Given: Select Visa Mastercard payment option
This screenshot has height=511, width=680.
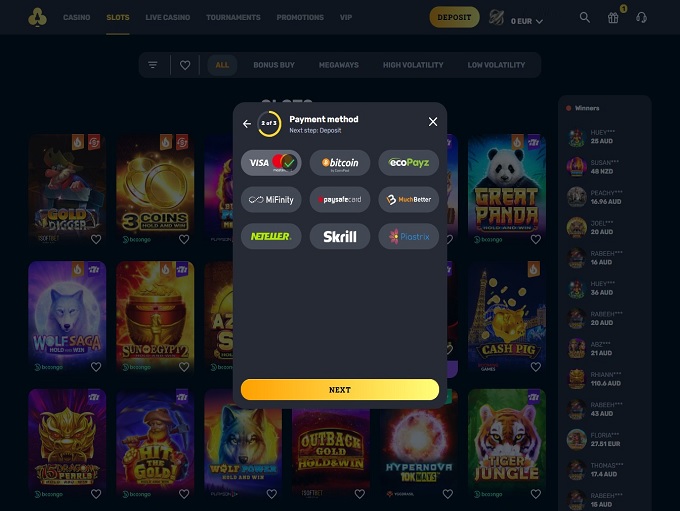Looking at the screenshot, I should [271, 163].
